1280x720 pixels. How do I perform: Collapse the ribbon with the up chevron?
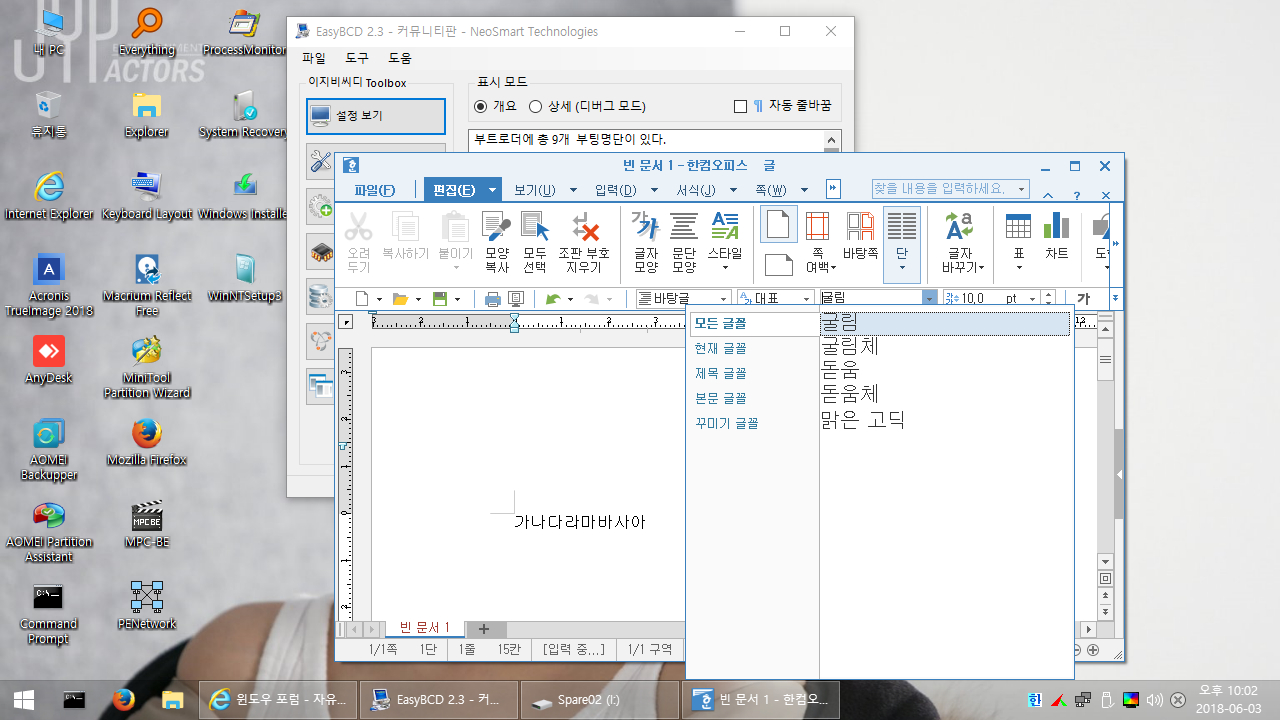pos(1048,195)
